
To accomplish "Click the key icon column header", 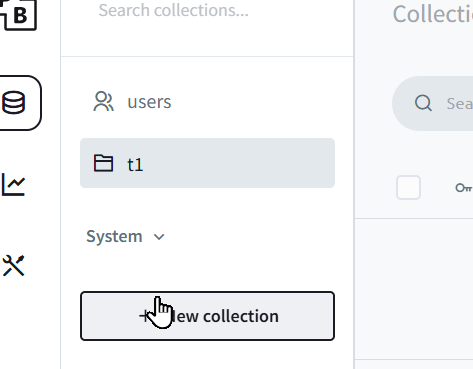I will (464, 188).
